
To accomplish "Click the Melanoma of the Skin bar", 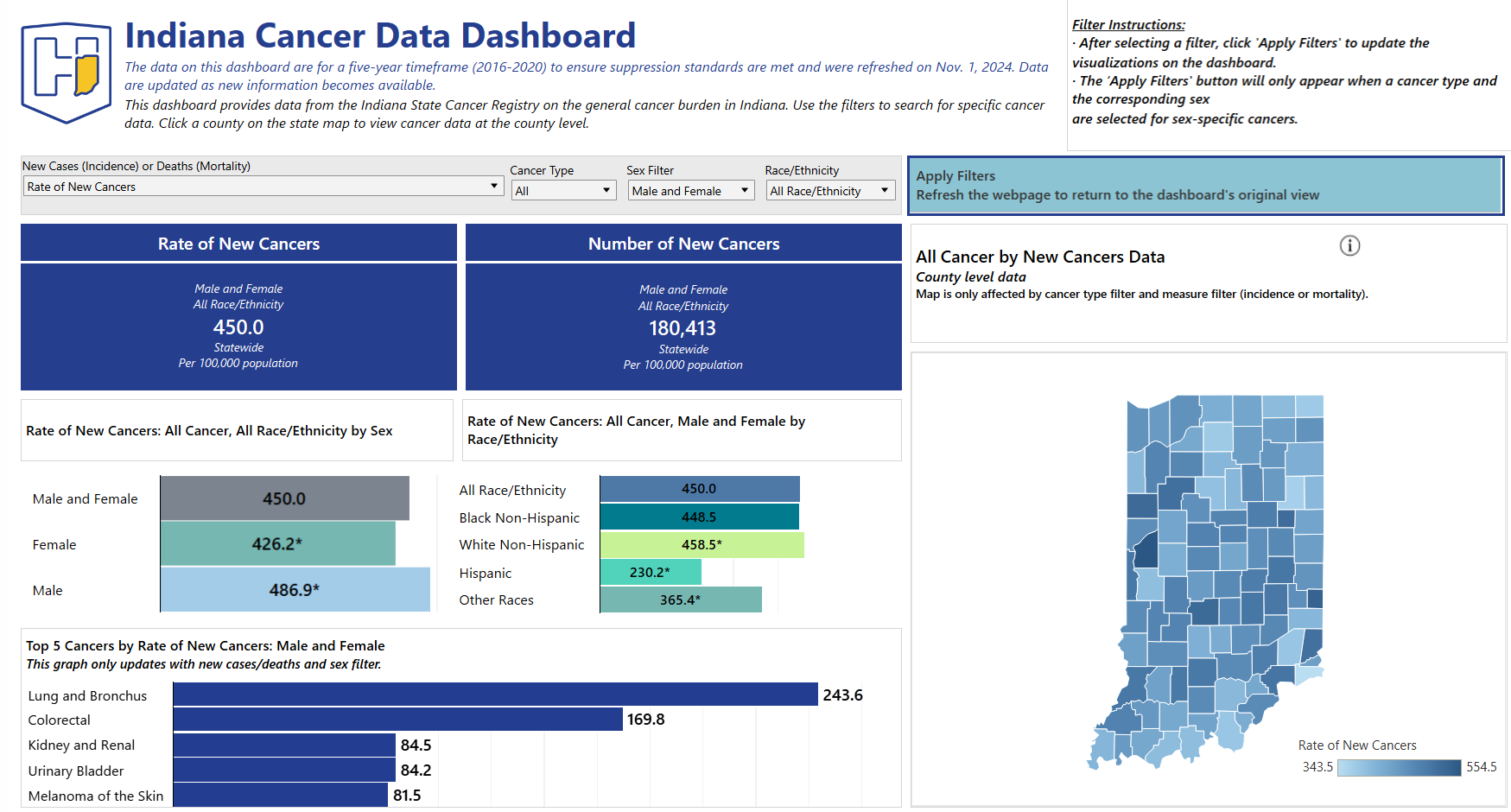I will click(281, 795).
